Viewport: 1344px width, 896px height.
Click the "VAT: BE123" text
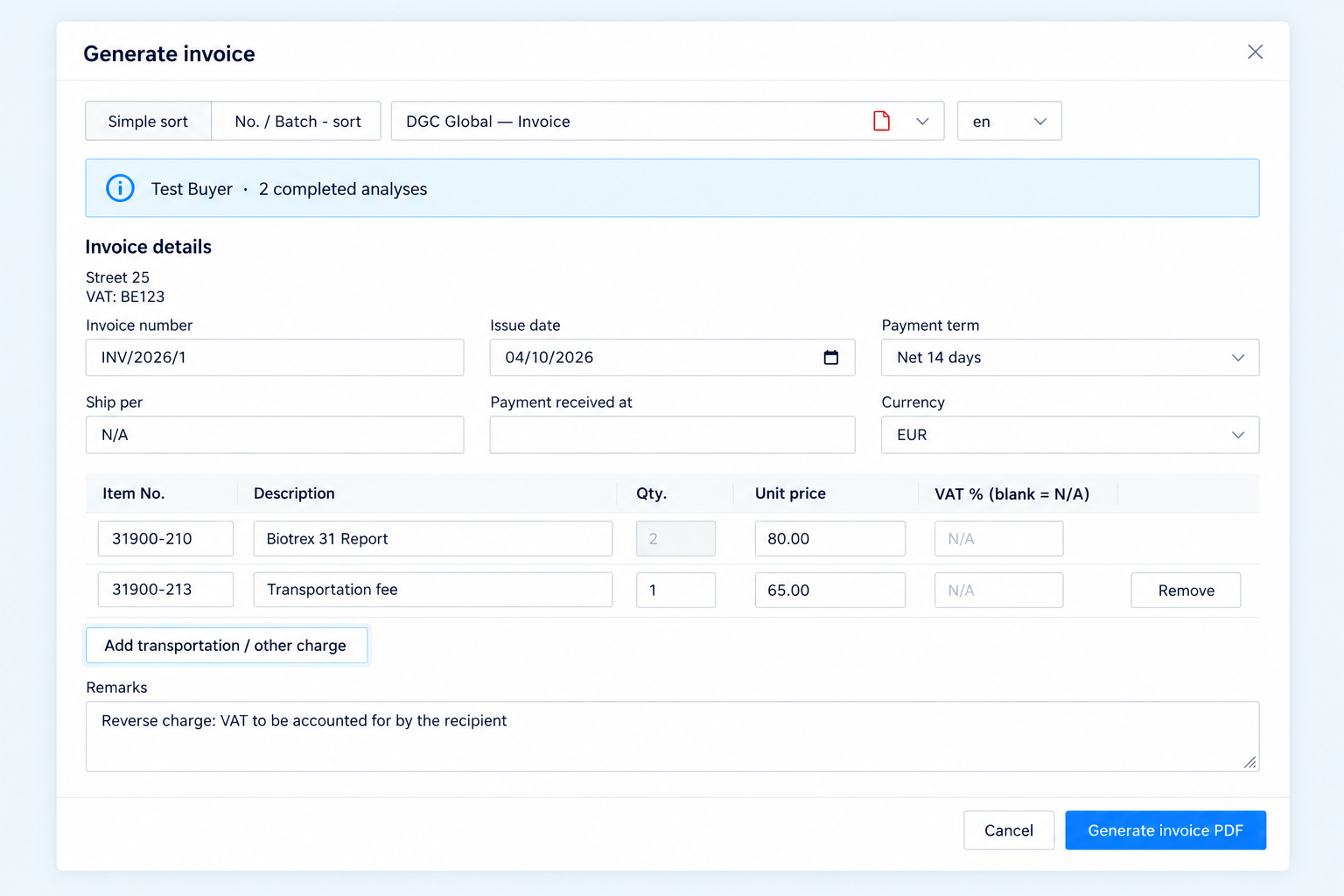tap(125, 297)
